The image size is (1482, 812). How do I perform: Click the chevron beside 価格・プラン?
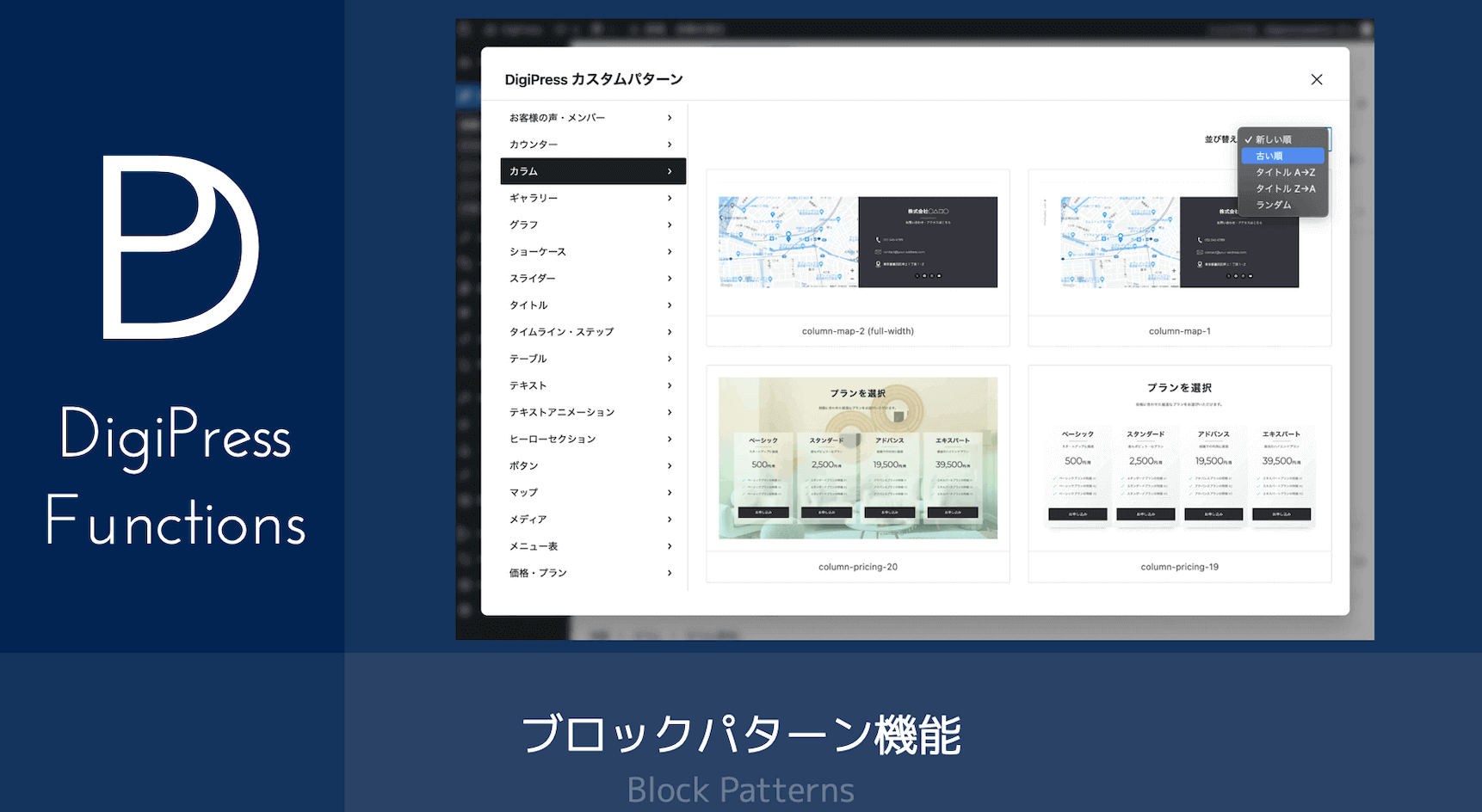coord(670,573)
